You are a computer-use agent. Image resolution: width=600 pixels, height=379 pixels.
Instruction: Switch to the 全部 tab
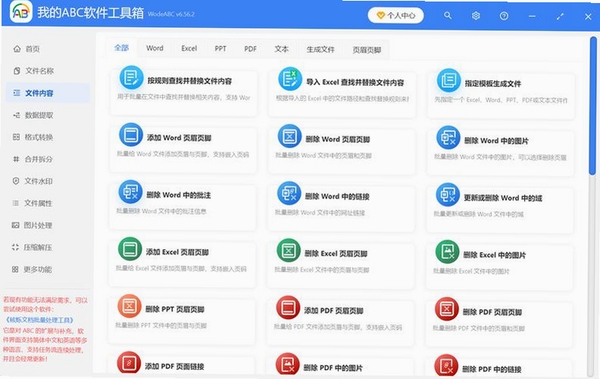pyautogui.click(x=121, y=48)
